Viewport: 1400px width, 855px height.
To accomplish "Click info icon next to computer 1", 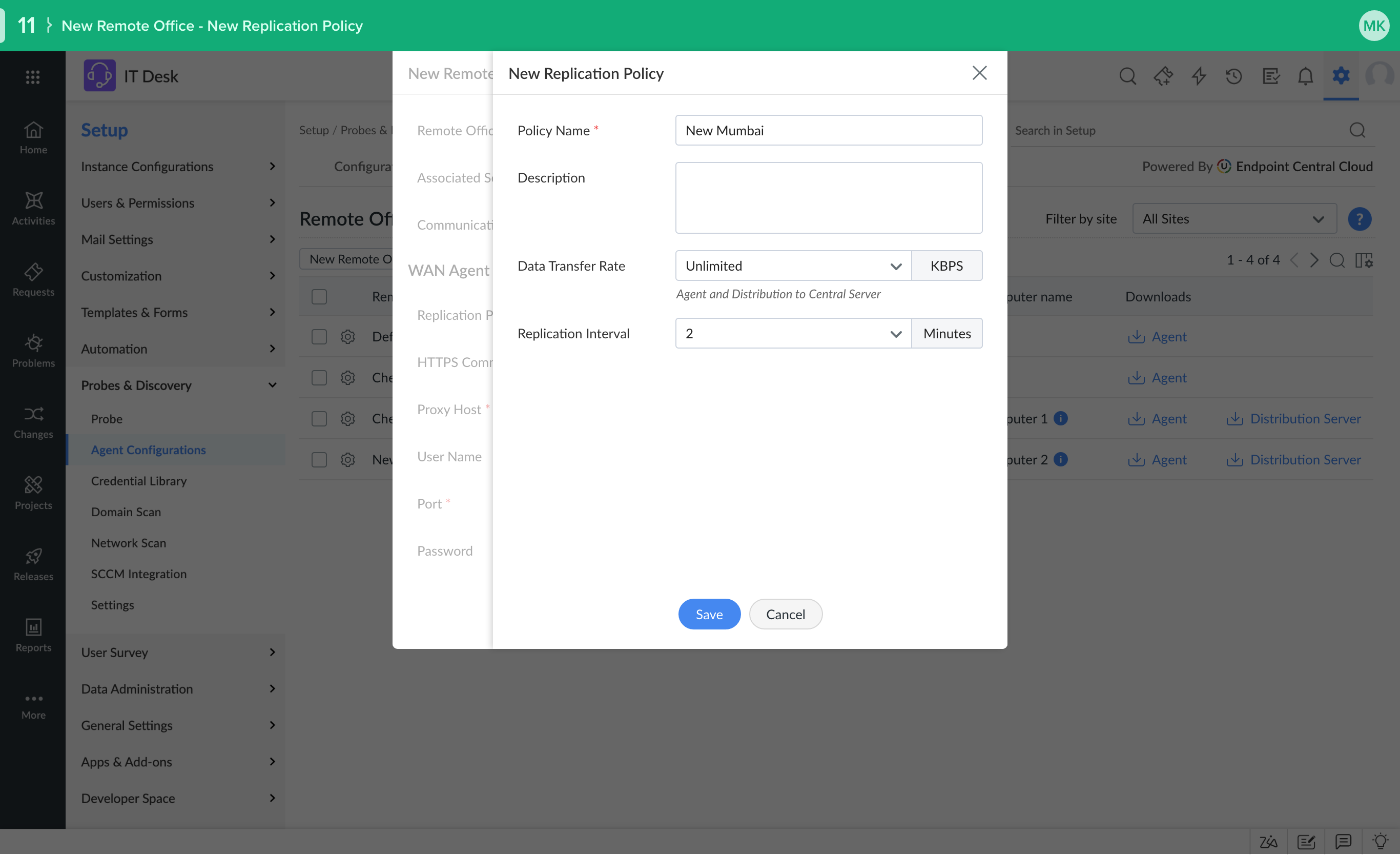I will (x=1061, y=418).
